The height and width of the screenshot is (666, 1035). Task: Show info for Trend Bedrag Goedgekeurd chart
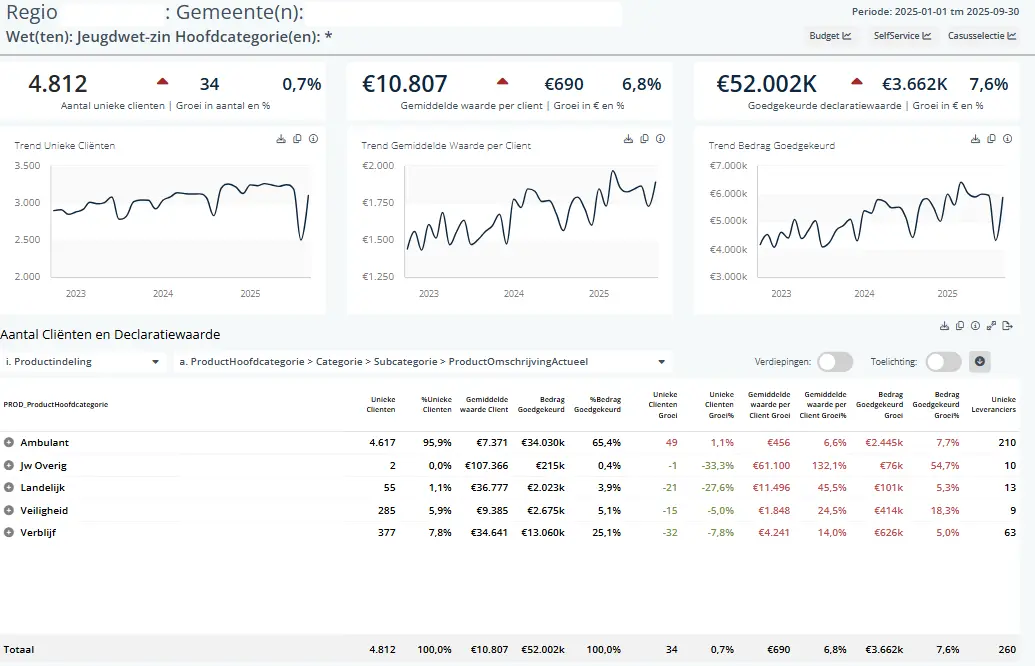coord(1007,139)
